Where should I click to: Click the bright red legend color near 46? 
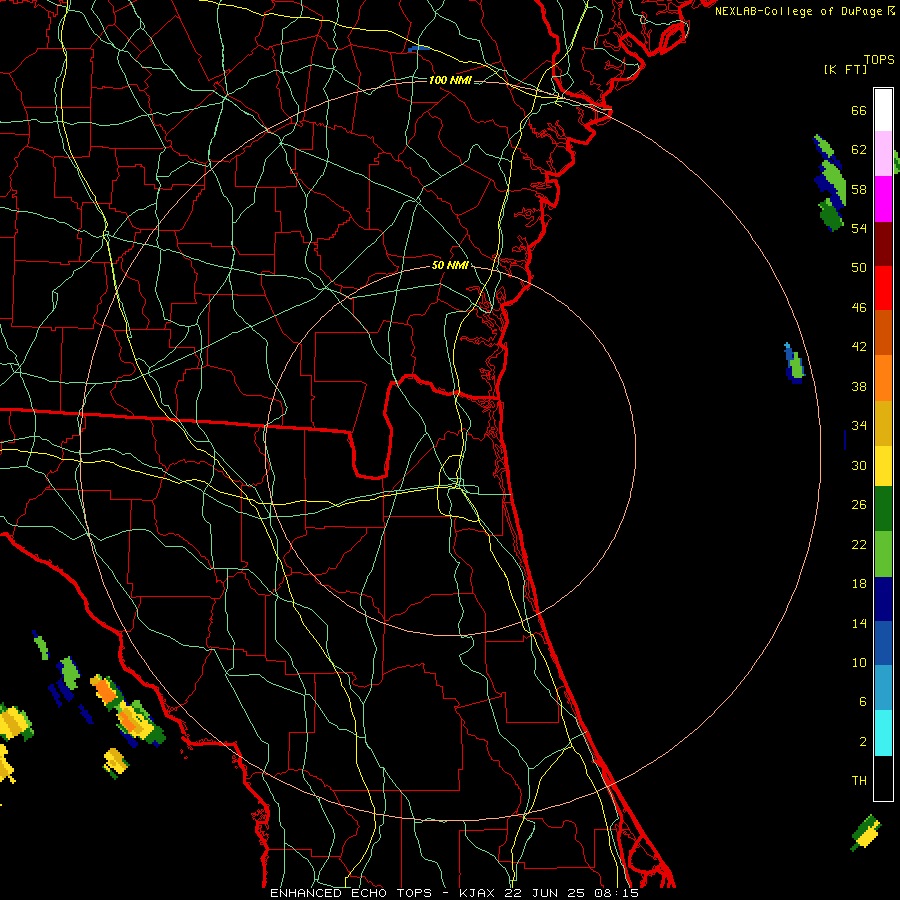[883, 289]
